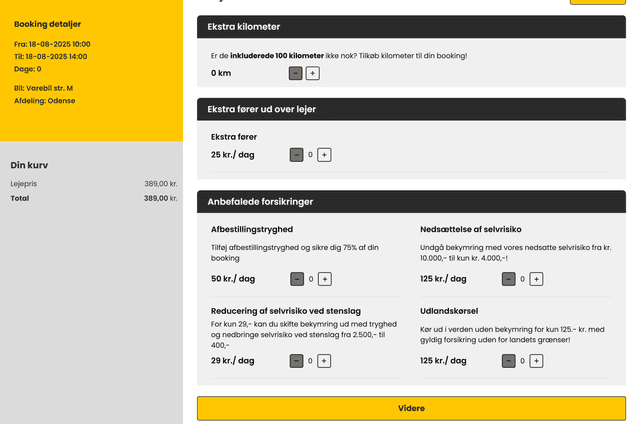The width and height of the screenshot is (640, 424).
Task: Click the Anbefalede forsikringer section header
Action: [411, 201]
